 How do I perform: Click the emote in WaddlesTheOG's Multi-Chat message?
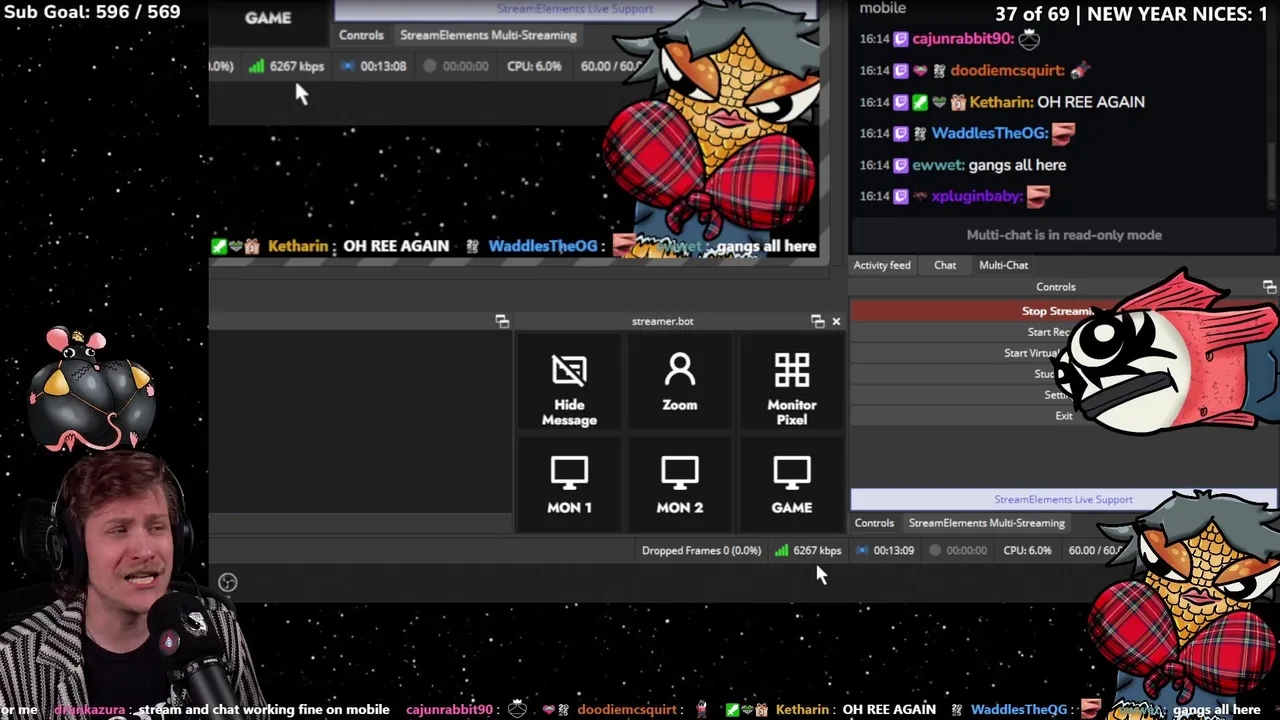coord(1063,133)
